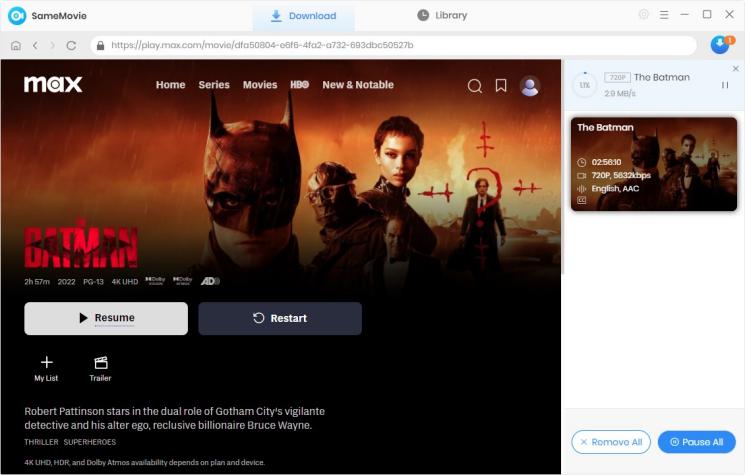Pause All downloads
The image size is (745, 475).
click(697, 442)
